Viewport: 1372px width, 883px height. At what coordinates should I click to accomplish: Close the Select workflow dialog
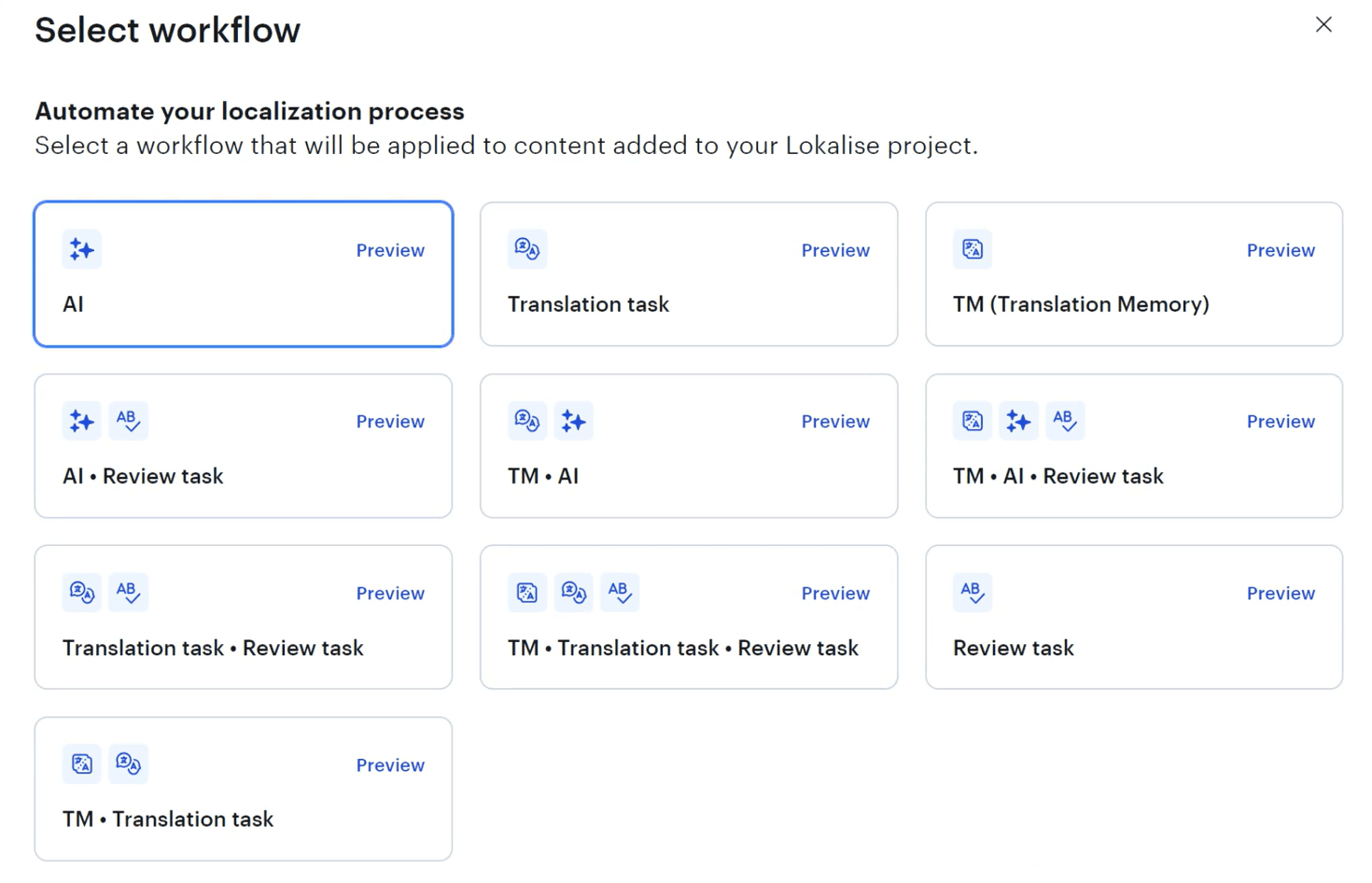pos(1323,25)
